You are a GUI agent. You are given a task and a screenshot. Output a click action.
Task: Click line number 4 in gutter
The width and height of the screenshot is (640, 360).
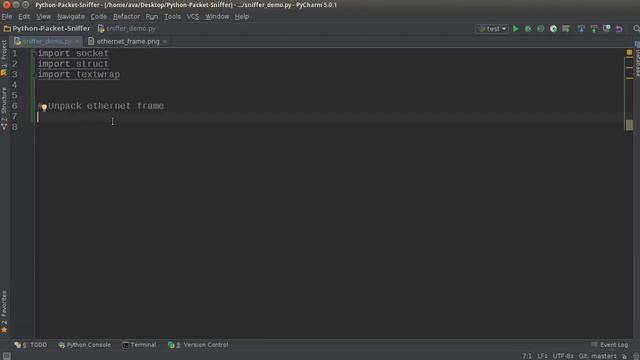[x=15, y=85]
